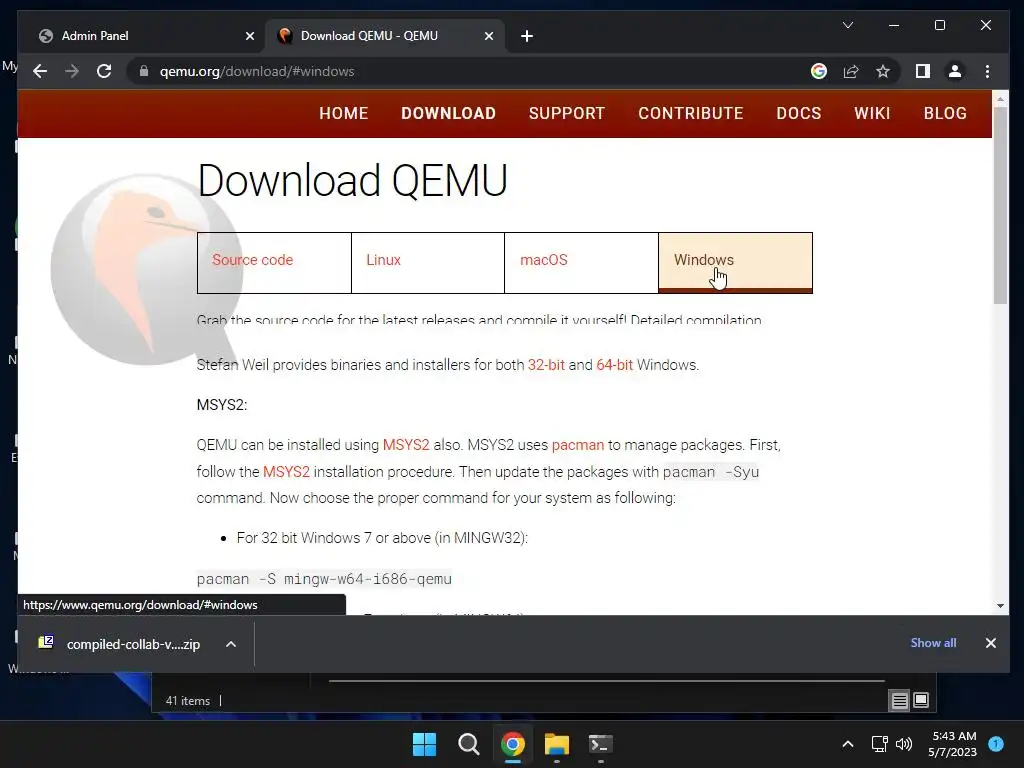This screenshot has width=1024, height=768.
Task: Expand options for downloaded zip file
Action: click(x=231, y=644)
